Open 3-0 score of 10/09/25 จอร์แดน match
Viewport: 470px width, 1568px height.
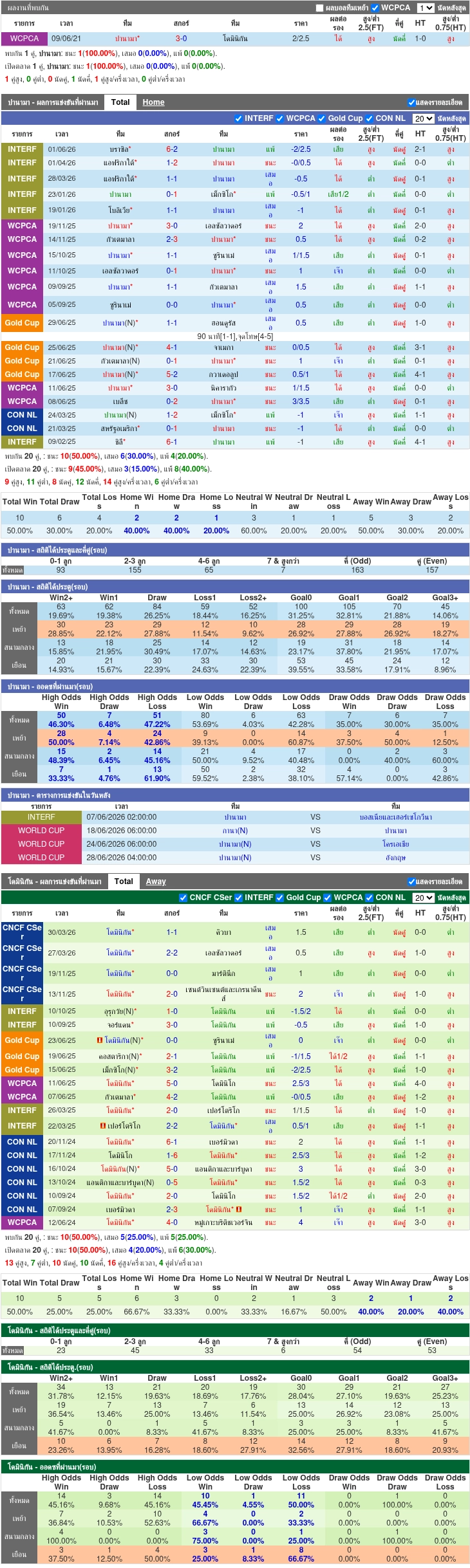pos(172,1025)
